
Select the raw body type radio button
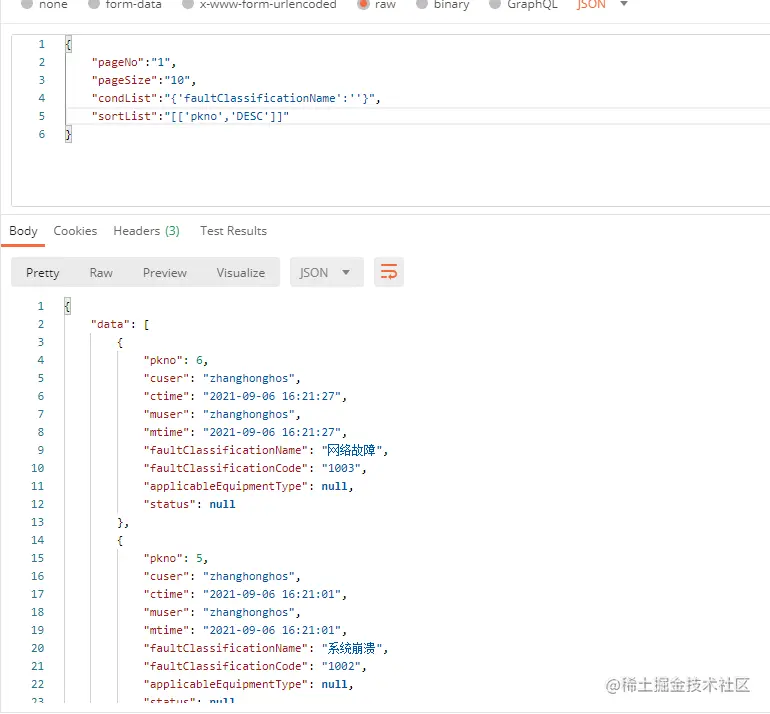pos(363,4)
